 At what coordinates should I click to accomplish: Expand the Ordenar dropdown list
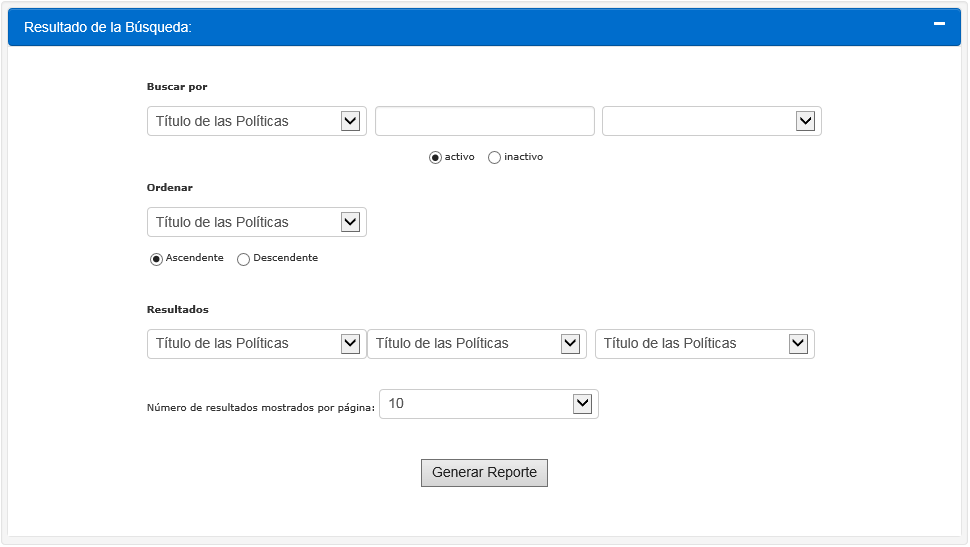pos(256,222)
